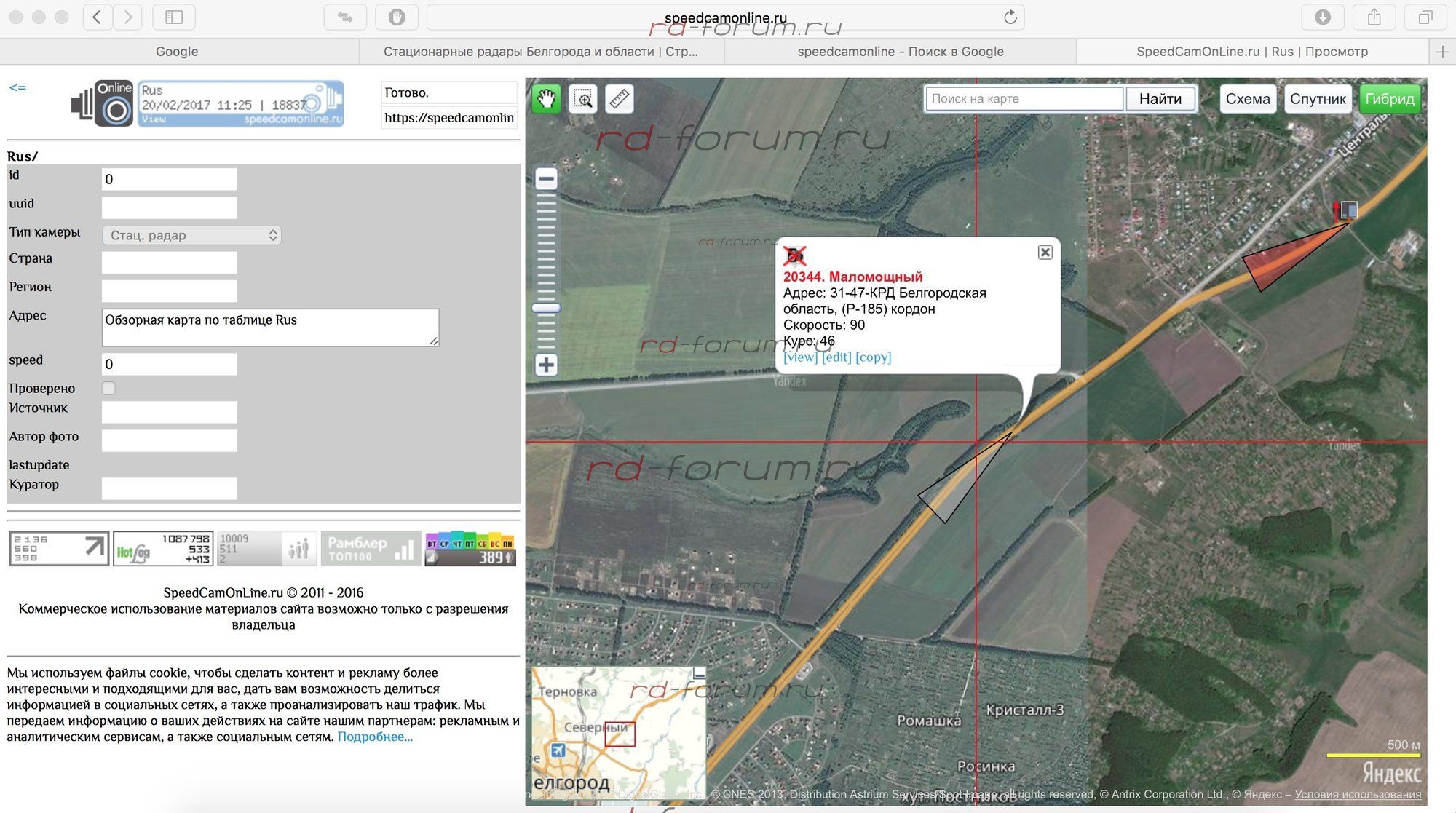The width and height of the screenshot is (1456, 813).
Task: Click the map zoom out minus button
Action: 546,178
